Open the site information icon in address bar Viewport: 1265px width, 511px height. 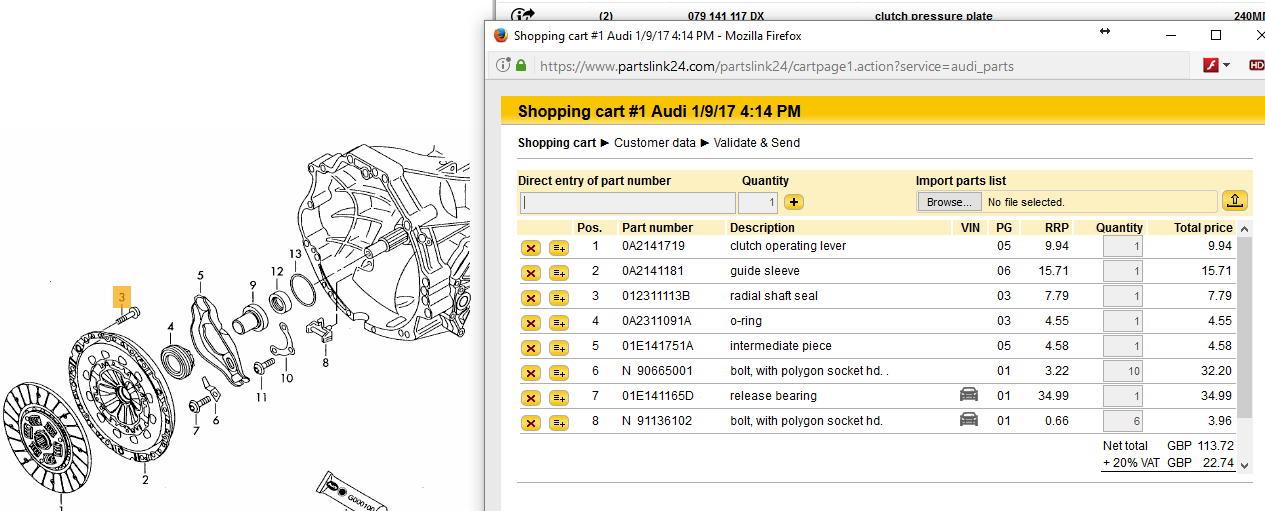[x=504, y=66]
